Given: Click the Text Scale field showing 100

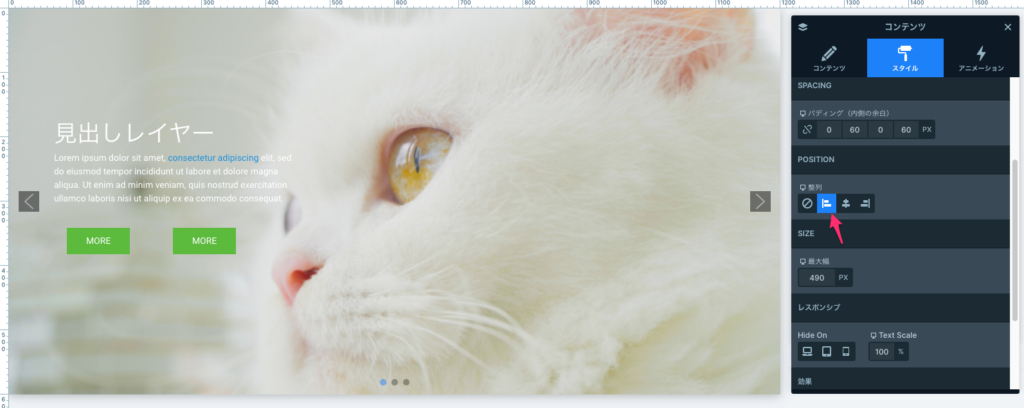Looking at the screenshot, I should pyautogui.click(x=881, y=351).
